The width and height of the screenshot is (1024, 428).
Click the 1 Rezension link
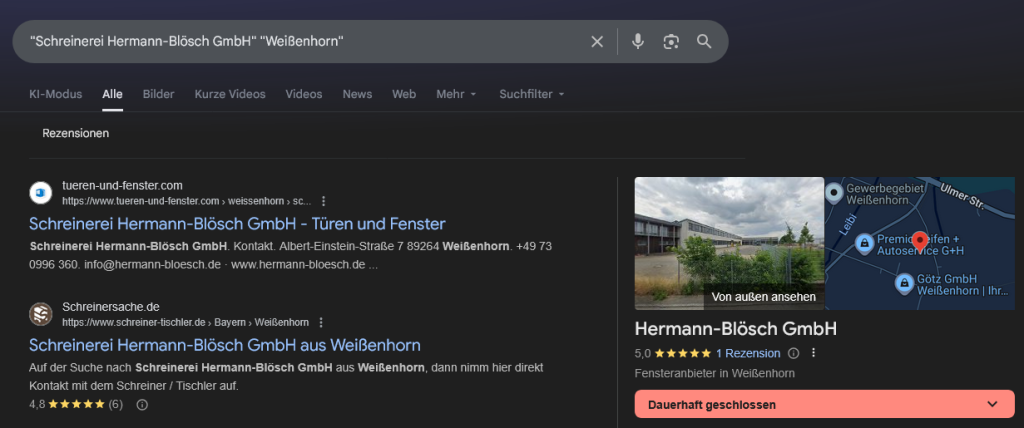[x=748, y=353]
